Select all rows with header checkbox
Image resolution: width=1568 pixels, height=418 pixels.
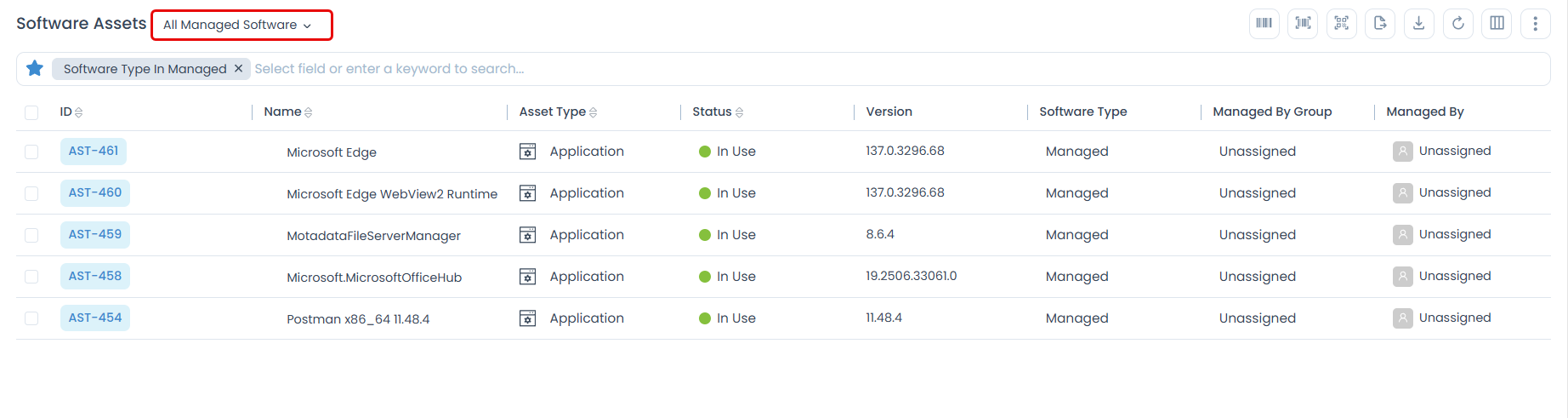(31, 112)
